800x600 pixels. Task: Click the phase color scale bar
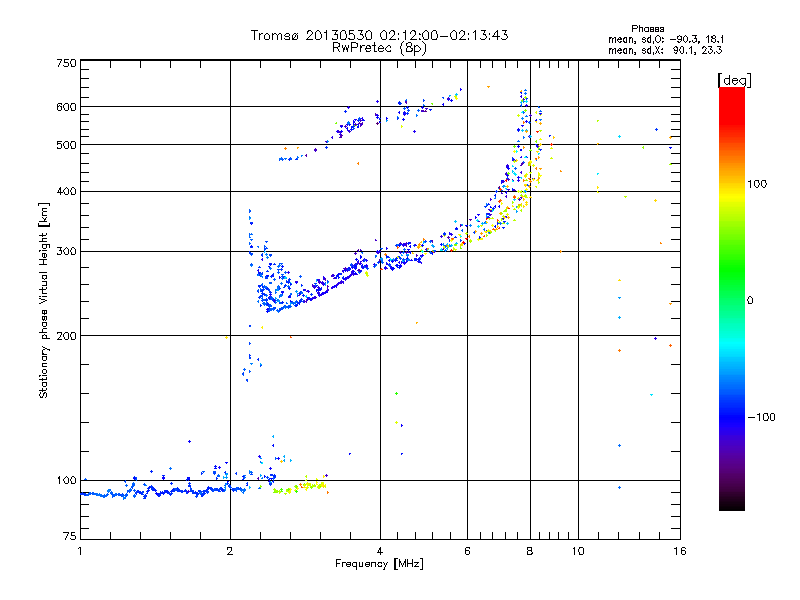tap(732, 299)
